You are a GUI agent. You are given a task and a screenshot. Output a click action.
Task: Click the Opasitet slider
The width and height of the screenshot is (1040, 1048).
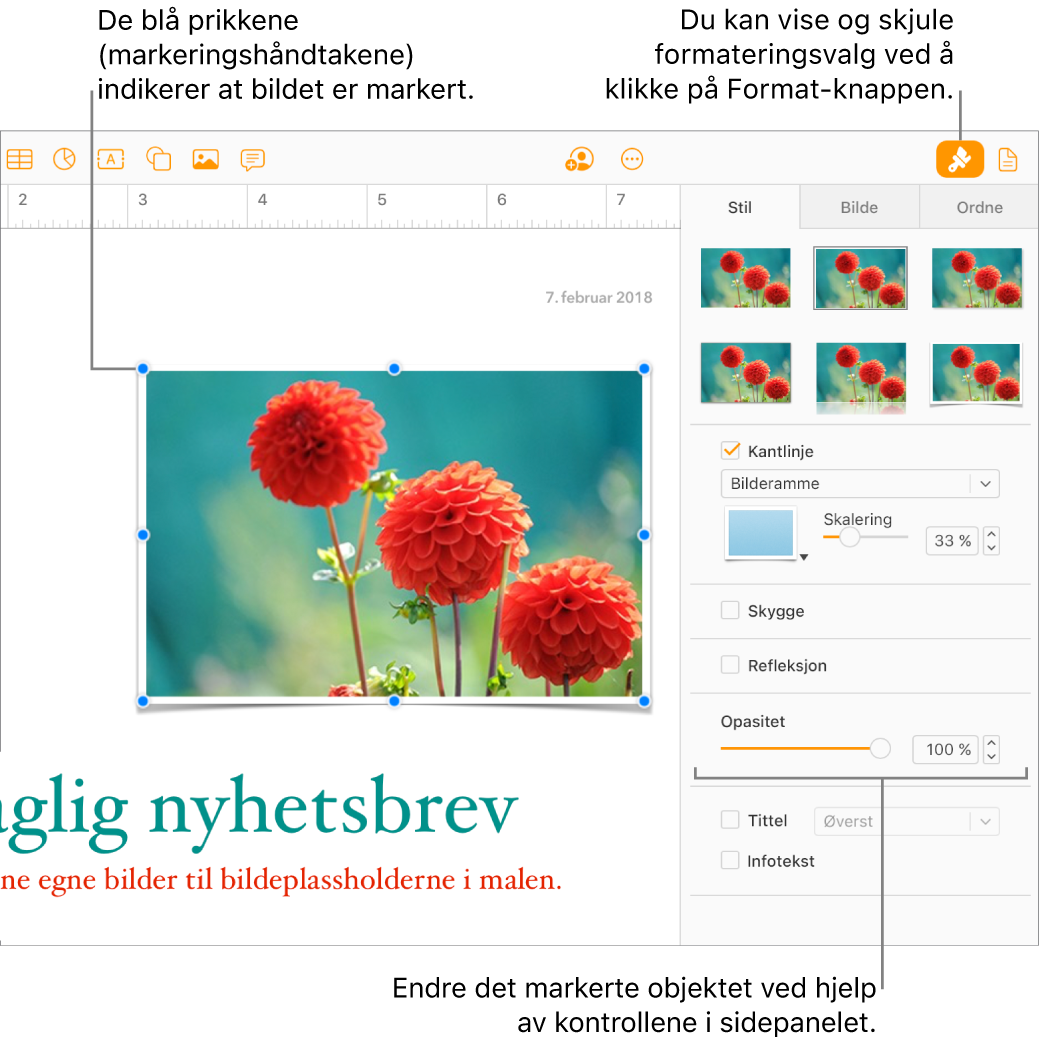pyautogui.click(x=805, y=749)
